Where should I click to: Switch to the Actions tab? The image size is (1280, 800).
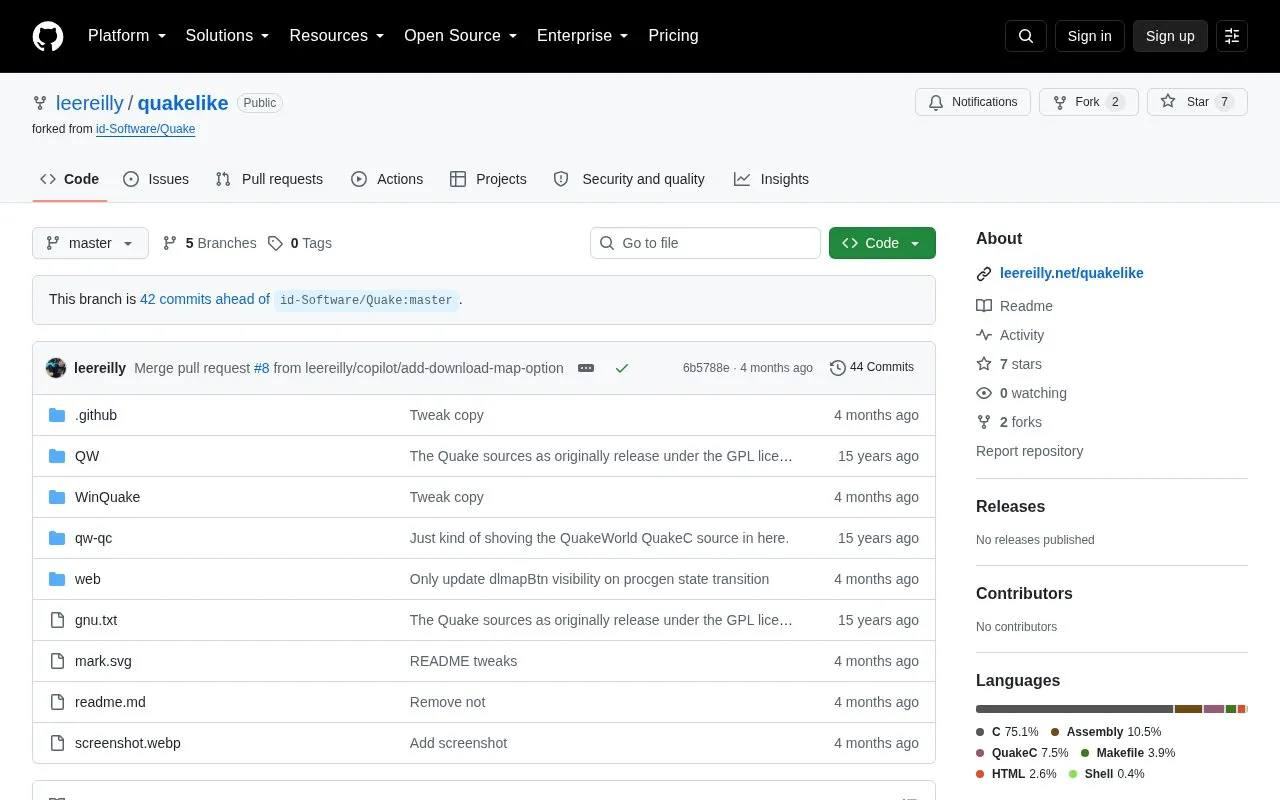click(x=387, y=179)
